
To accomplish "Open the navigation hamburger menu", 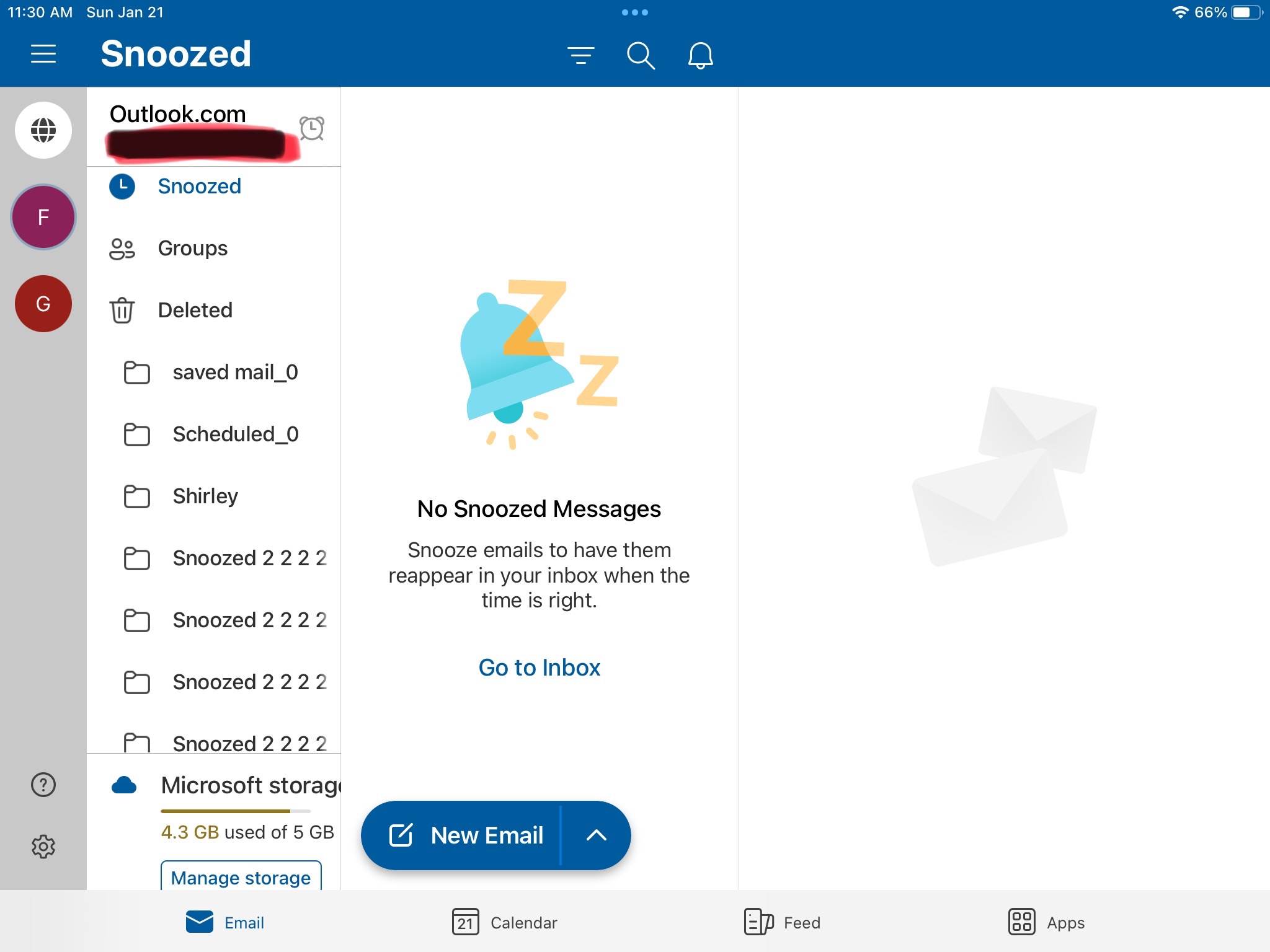I will point(43,53).
